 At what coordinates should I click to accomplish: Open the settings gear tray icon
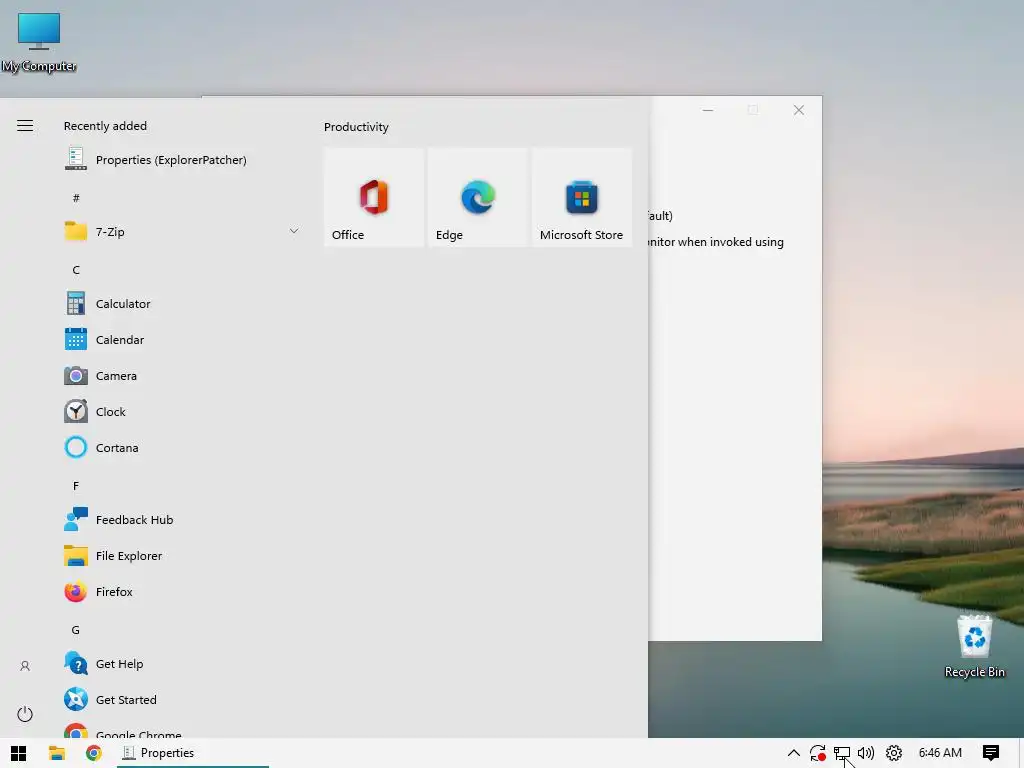click(893, 753)
